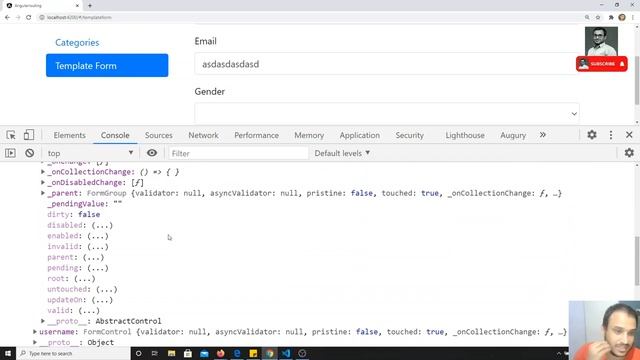Expand the _parent FormGroup entry
This screenshot has width=640, height=360.
pyautogui.click(x=43, y=193)
